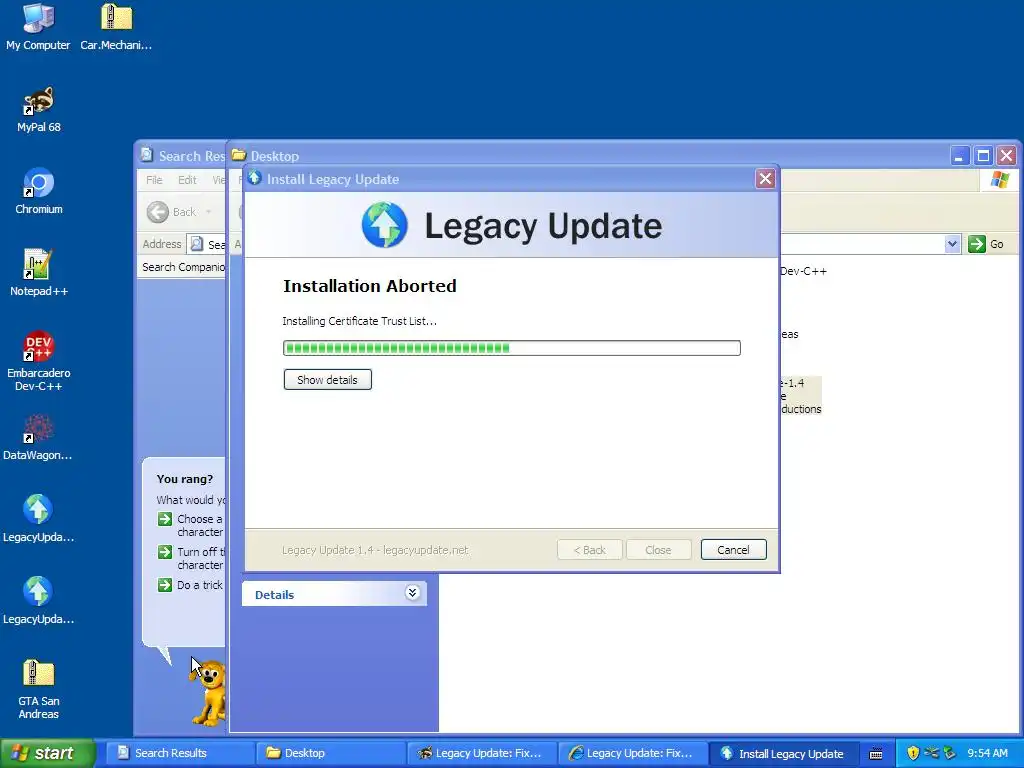Open File menu in Search Results window
The width and height of the screenshot is (1024, 768).
click(x=154, y=180)
